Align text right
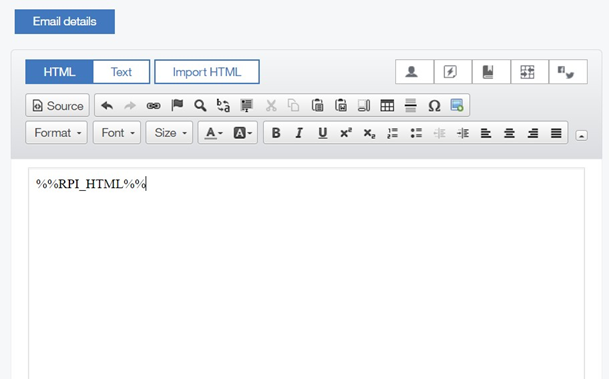The width and height of the screenshot is (609, 379). click(x=533, y=133)
